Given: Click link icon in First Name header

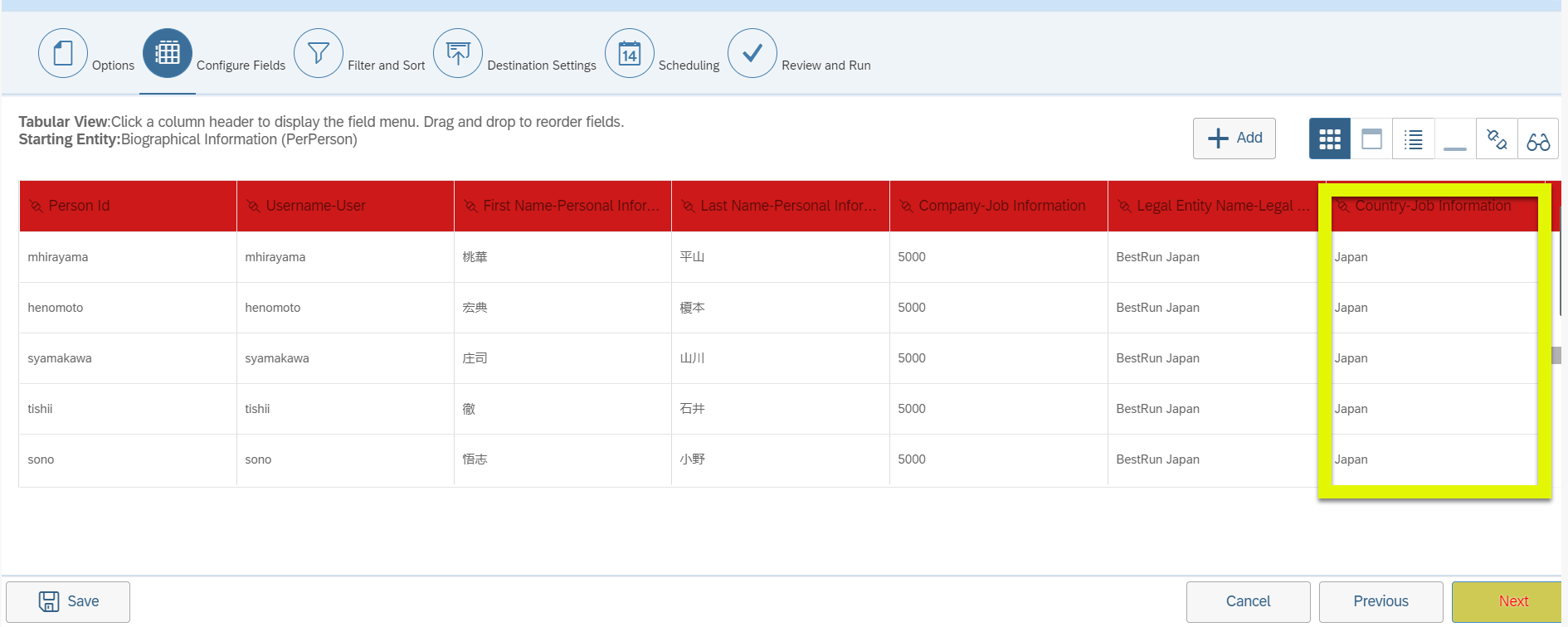Looking at the screenshot, I should (x=470, y=206).
